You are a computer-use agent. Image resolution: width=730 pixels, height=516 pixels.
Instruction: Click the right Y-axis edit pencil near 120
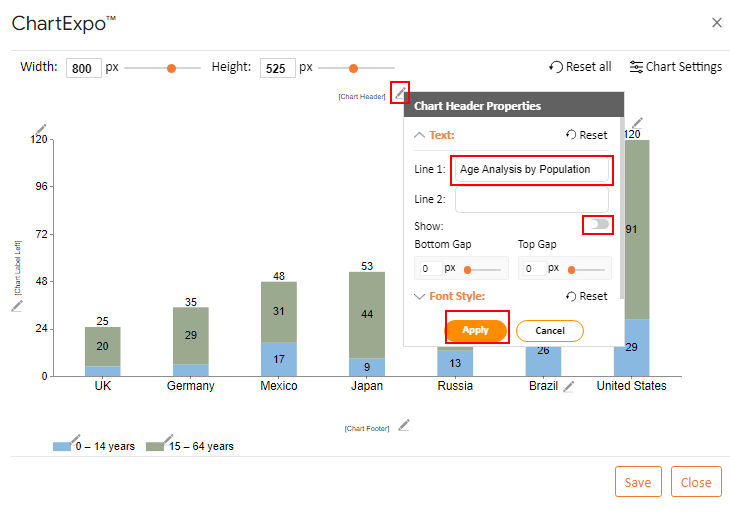(x=637, y=123)
